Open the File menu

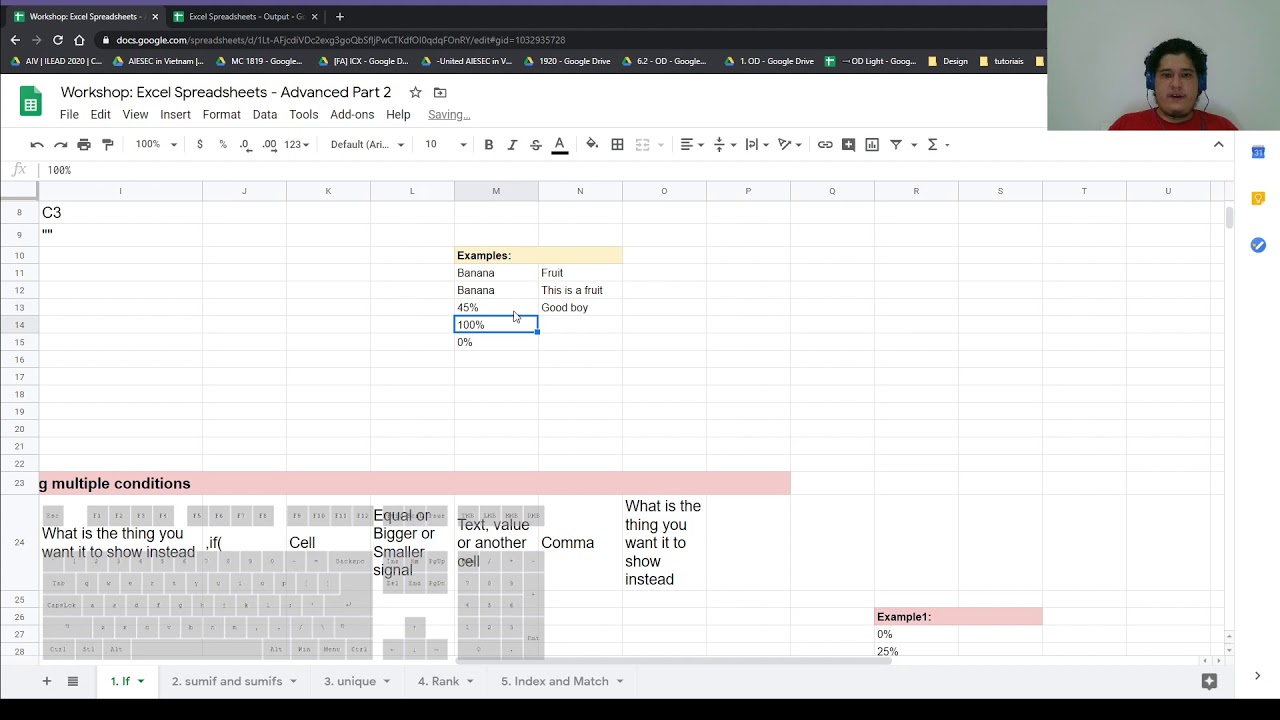pos(69,115)
